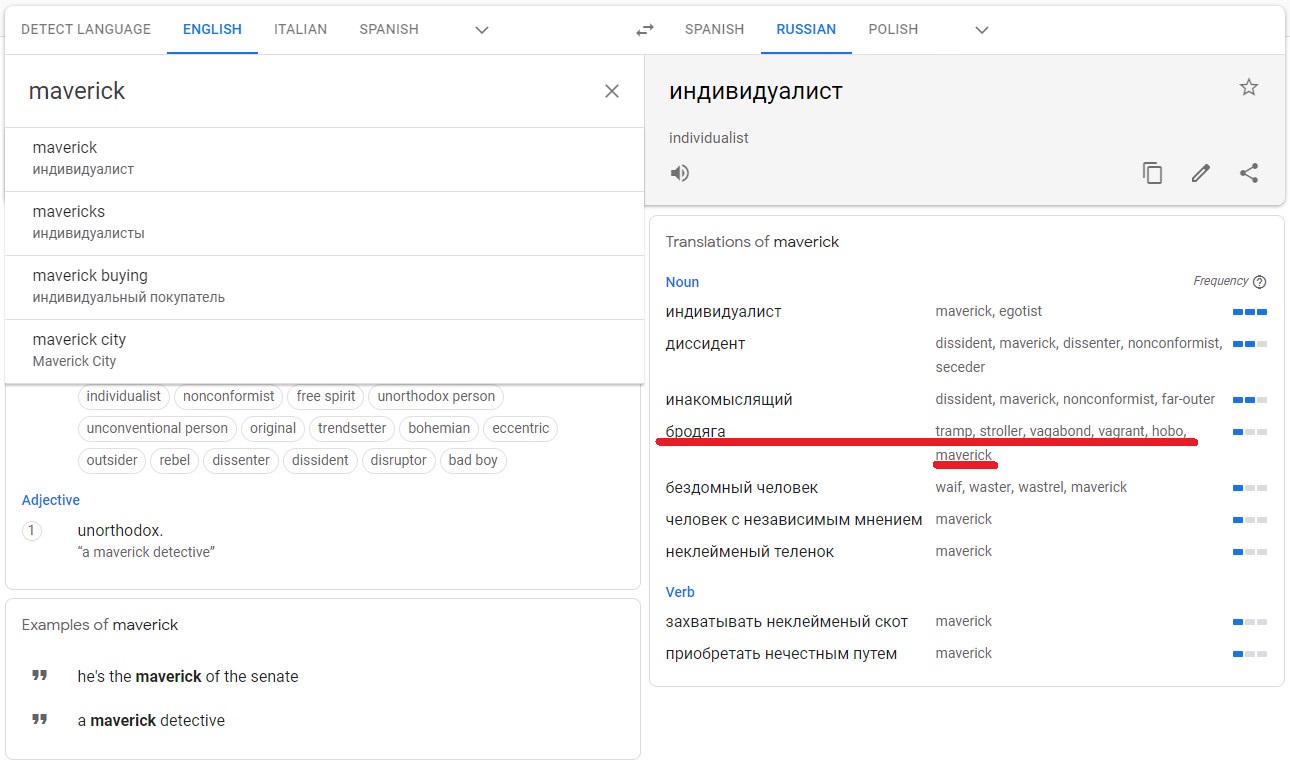Click the 'rebel' synonym chip

[x=175, y=460]
